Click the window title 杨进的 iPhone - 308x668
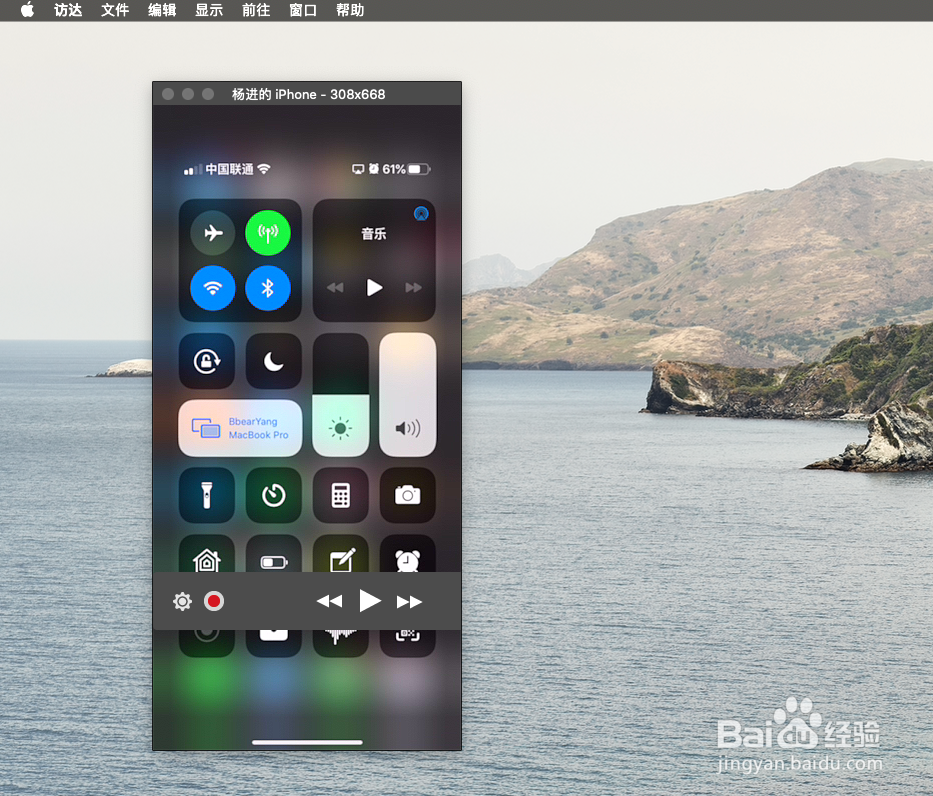This screenshot has width=933, height=796. [308, 94]
